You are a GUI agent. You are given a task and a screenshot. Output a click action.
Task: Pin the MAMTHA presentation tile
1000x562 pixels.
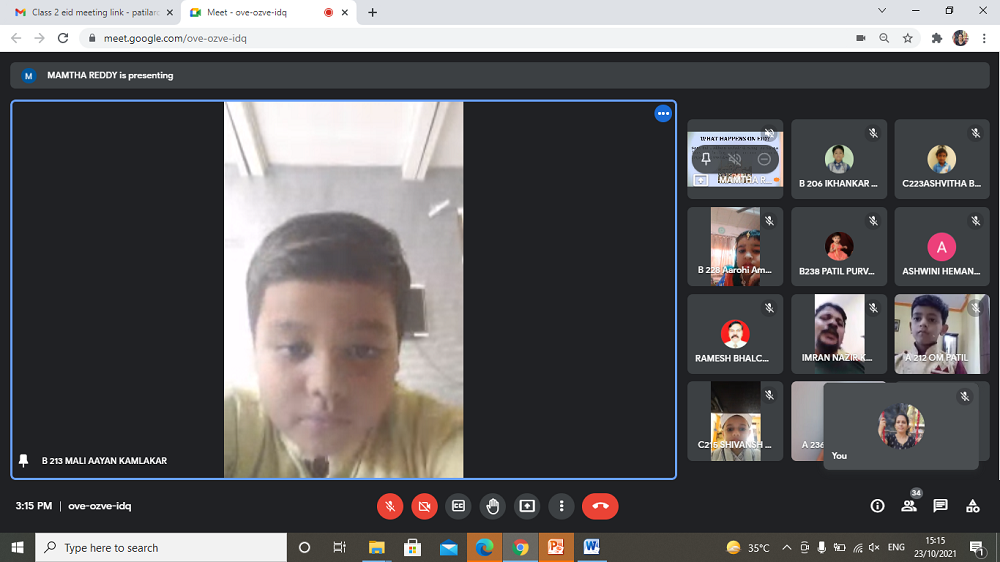pos(706,159)
